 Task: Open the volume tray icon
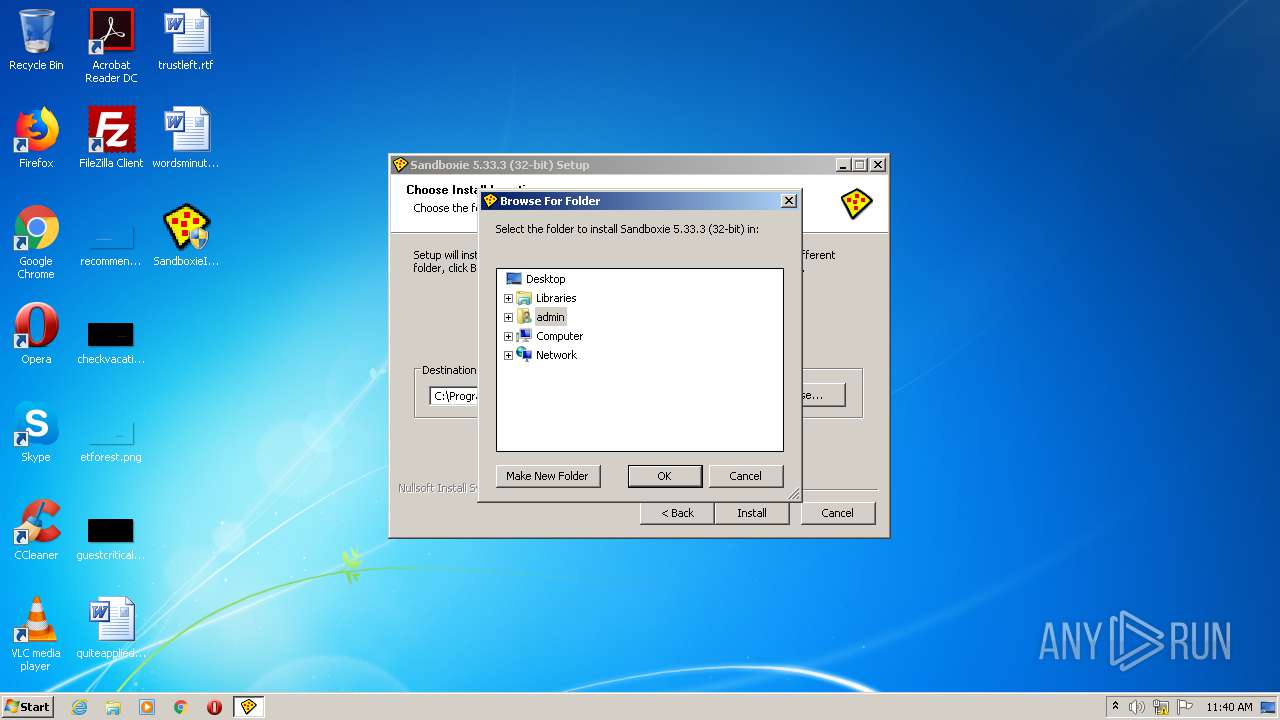(x=1137, y=707)
